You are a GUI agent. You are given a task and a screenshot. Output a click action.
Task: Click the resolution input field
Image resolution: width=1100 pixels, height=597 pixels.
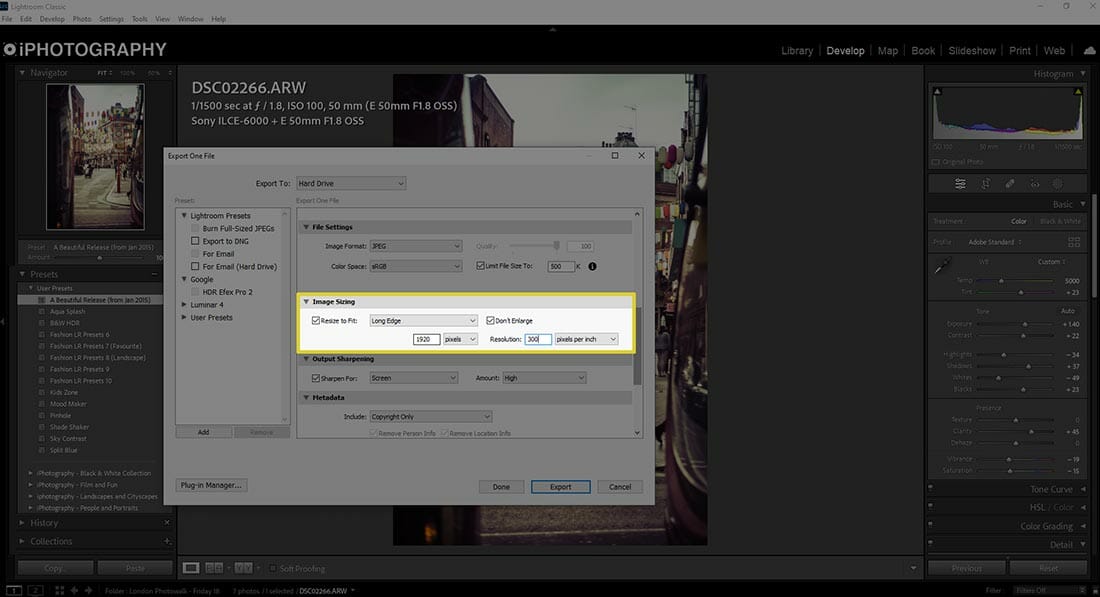click(538, 340)
